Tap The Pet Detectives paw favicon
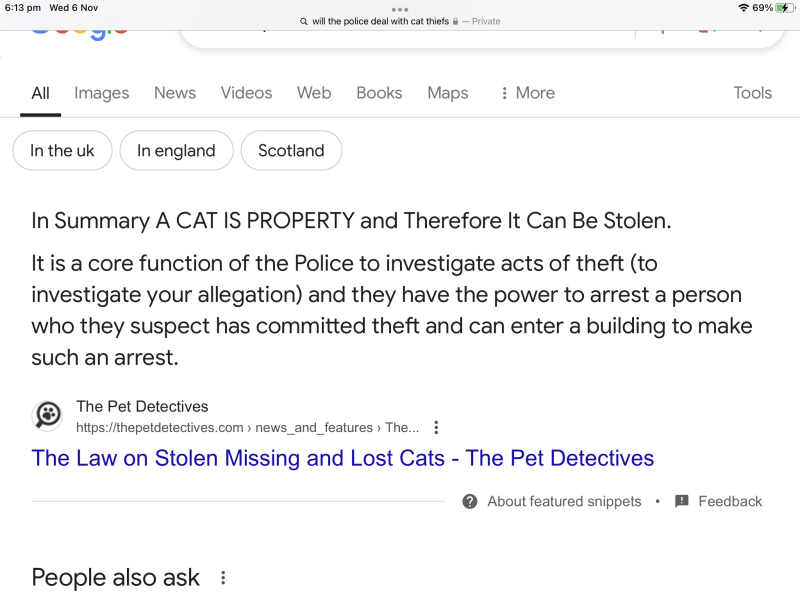 tap(47, 415)
